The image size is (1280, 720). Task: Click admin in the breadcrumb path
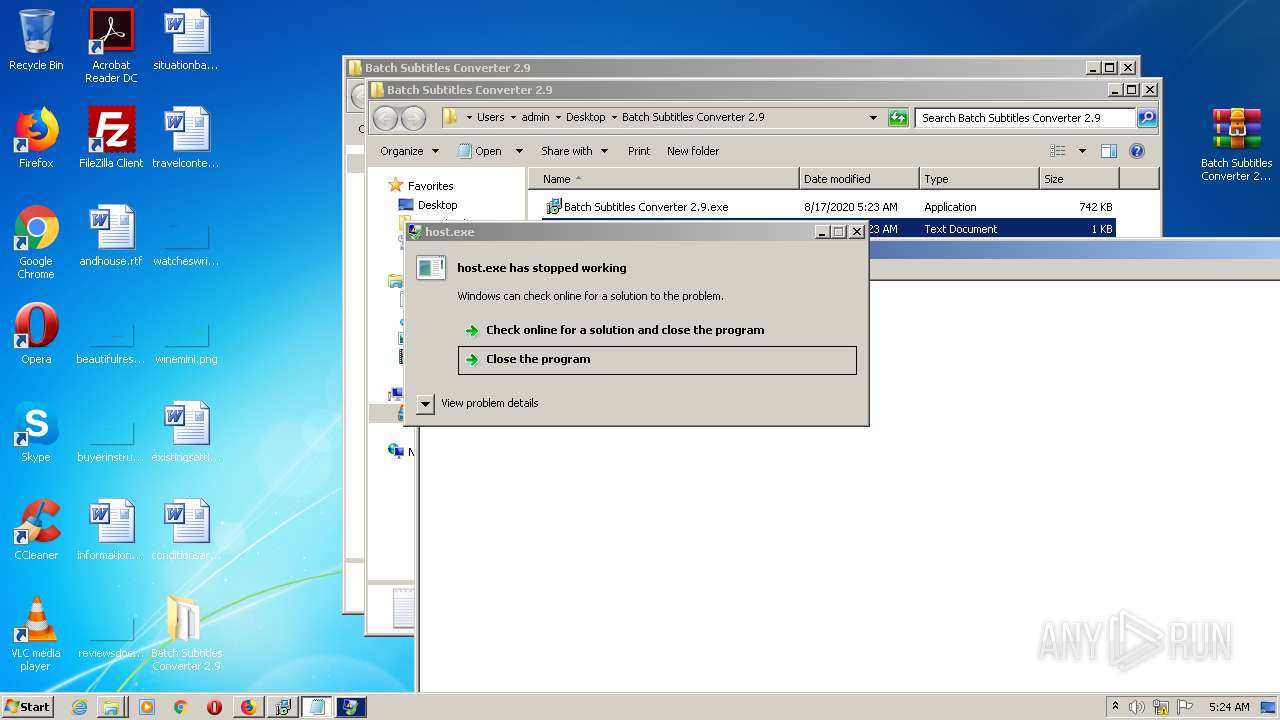pyautogui.click(x=535, y=117)
